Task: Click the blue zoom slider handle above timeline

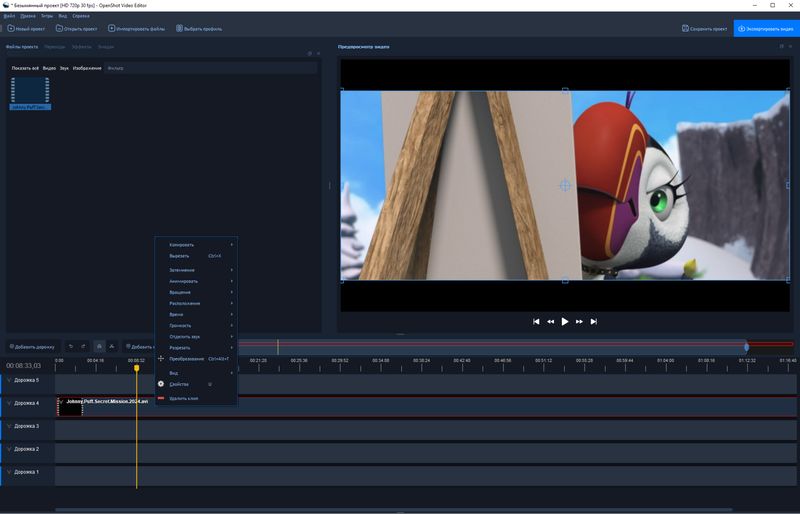Action: (746, 347)
